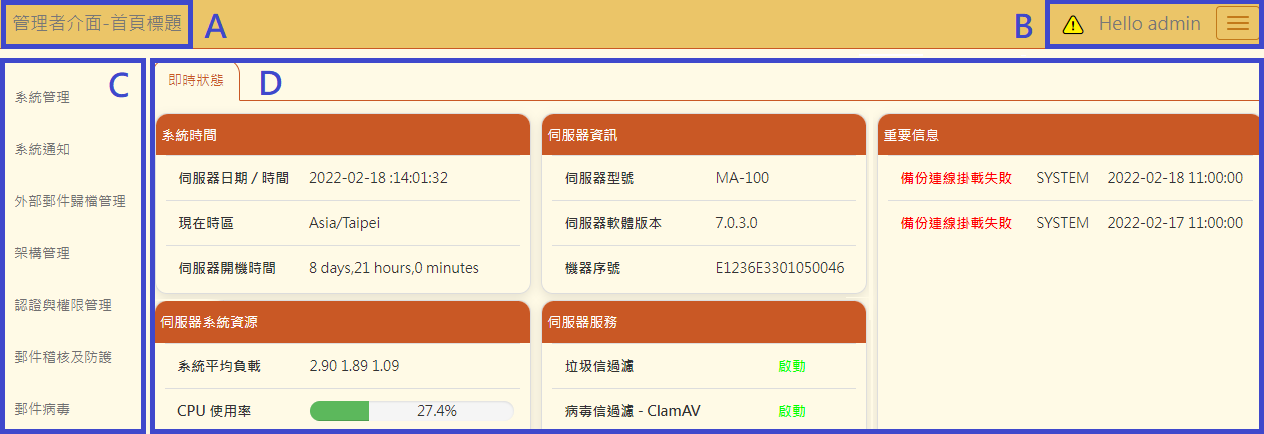Viewport: 1264px width, 434px height.
Task: Click the 管理者介面-首頁標題 header title
Action: tap(98, 24)
